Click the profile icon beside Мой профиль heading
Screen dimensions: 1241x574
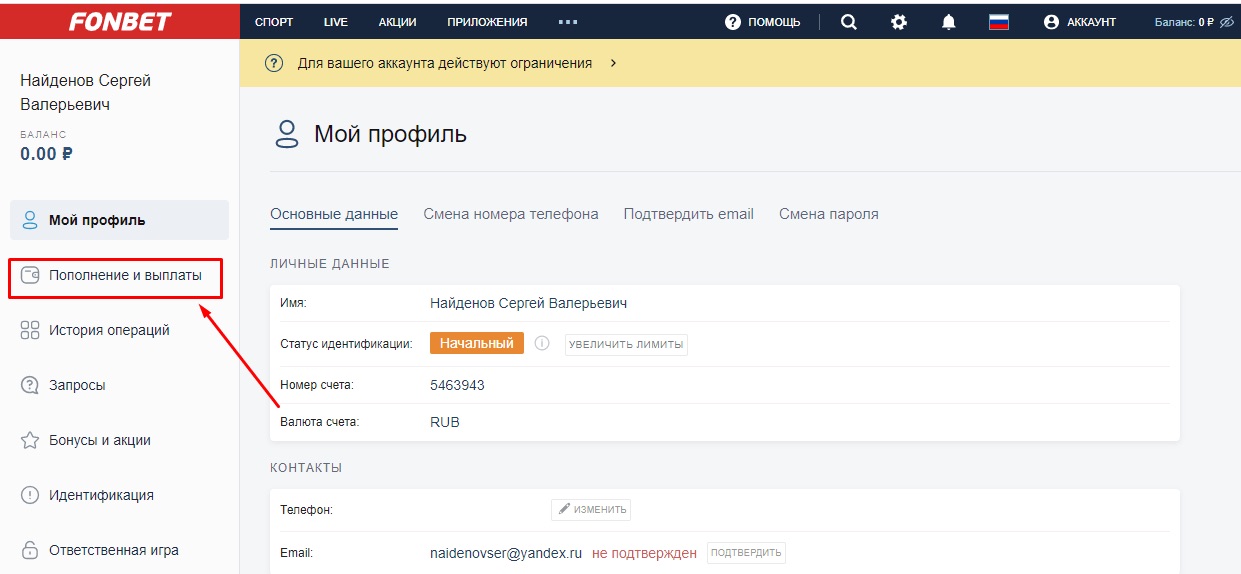tap(287, 134)
